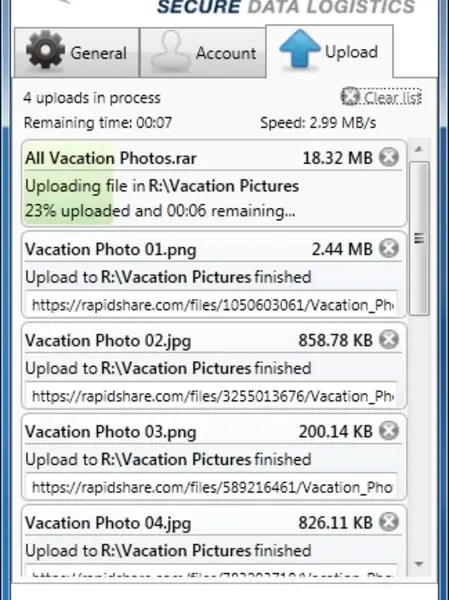Remove Vacation Photo 04.jpg entry

[389, 522]
